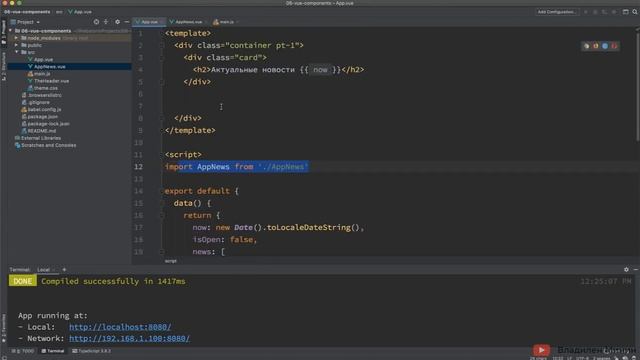
Task: Expand Scratches and Consoles node
Action: [x=45, y=145]
